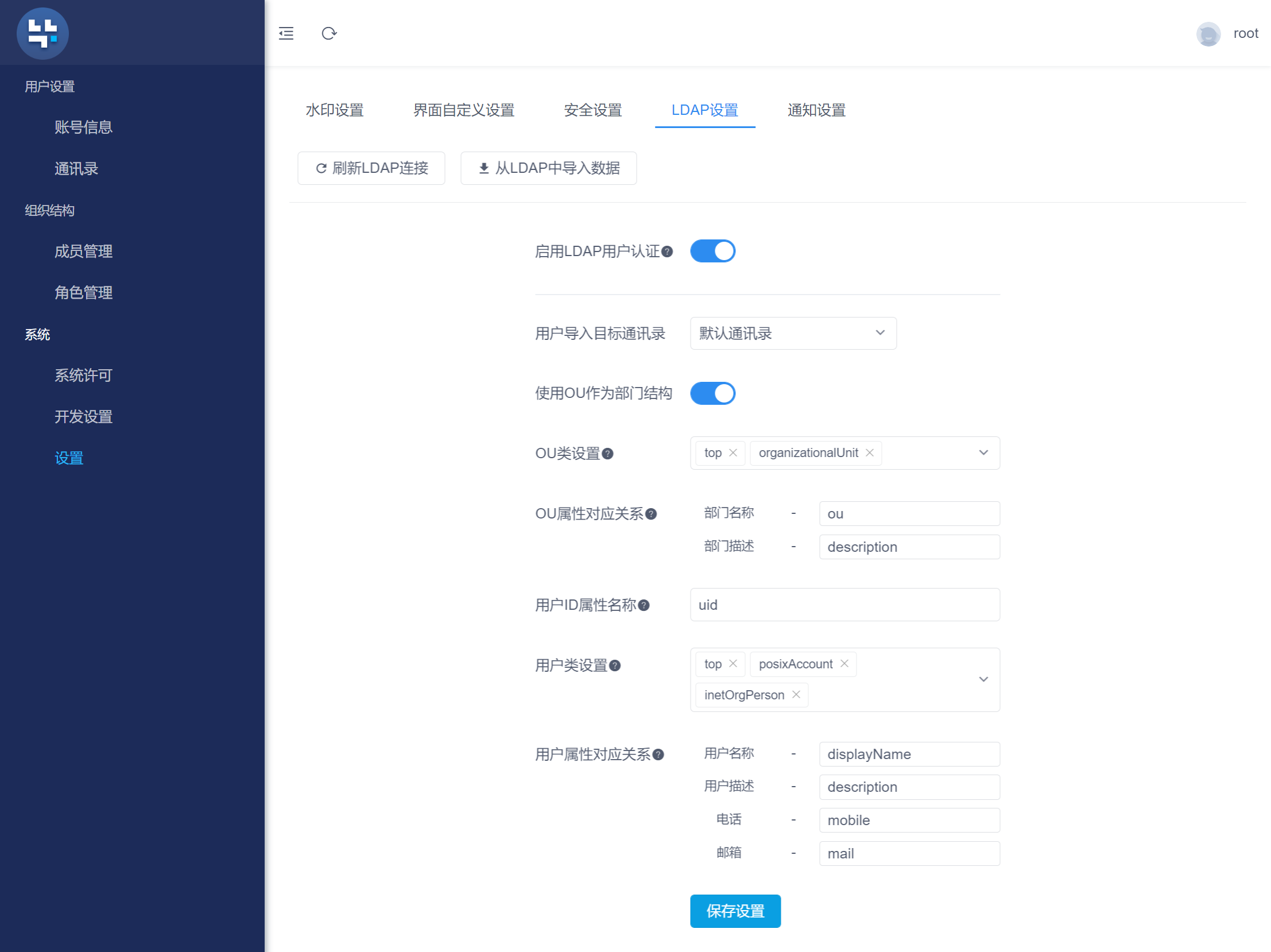
Task: Click help icon beside OU类设置
Action: [607, 454]
